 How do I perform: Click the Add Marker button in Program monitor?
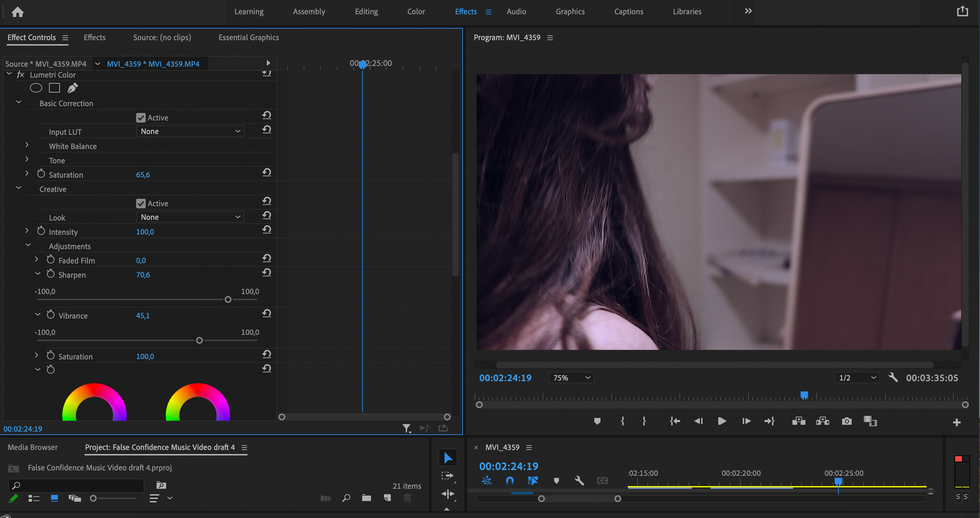[597, 421]
